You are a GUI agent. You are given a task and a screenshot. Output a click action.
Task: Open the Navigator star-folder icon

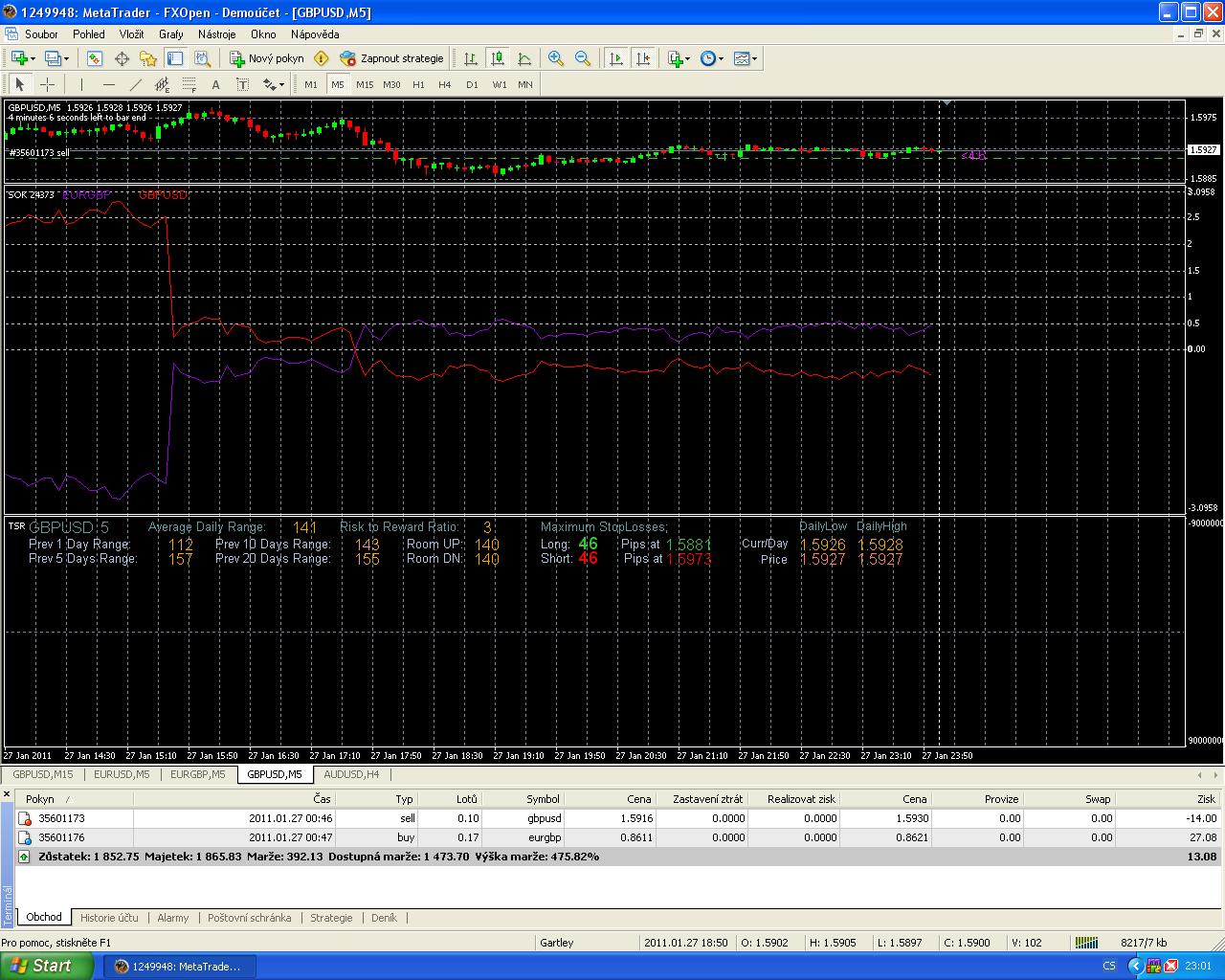coord(148,58)
